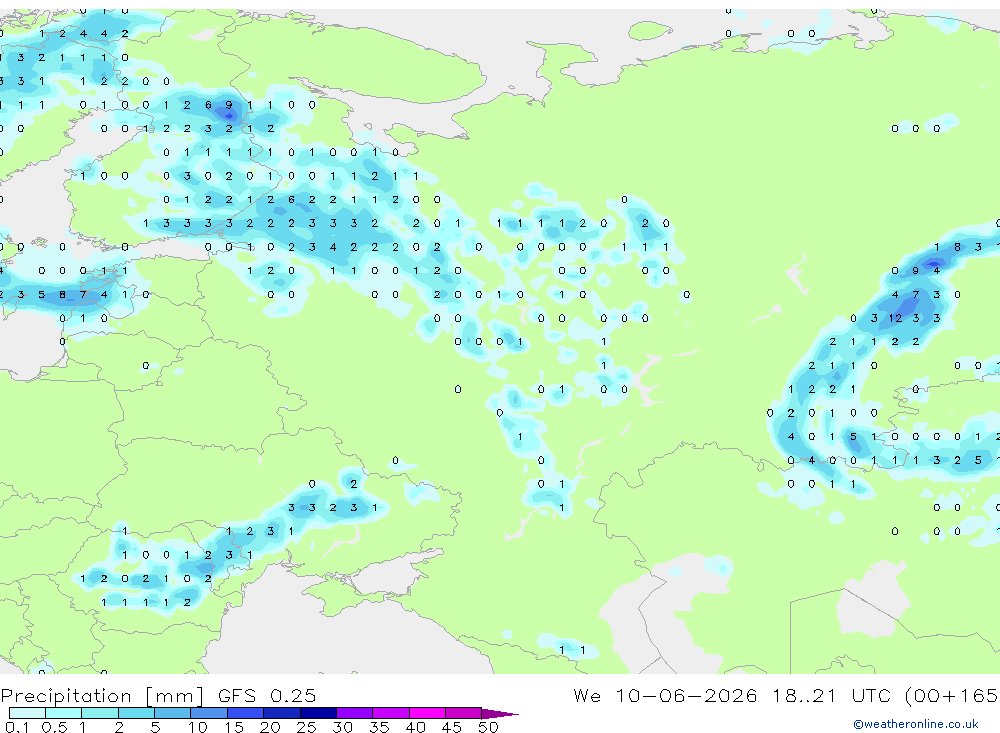Pick the 40–45 mm magenta legend swatch
Viewport: 1000px width, 733px height.
coord(427,713)
